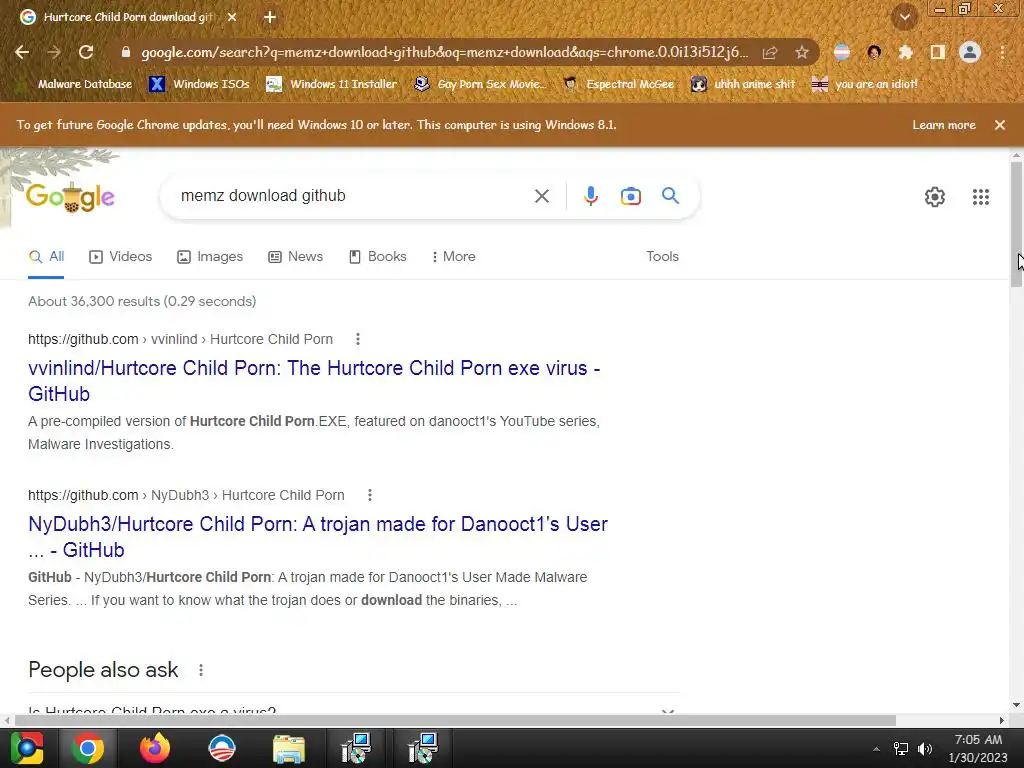This screenshot has height=768, width=1024.
Task: Bookmark this page with the star icon
Action: click(x=802, y=52)
